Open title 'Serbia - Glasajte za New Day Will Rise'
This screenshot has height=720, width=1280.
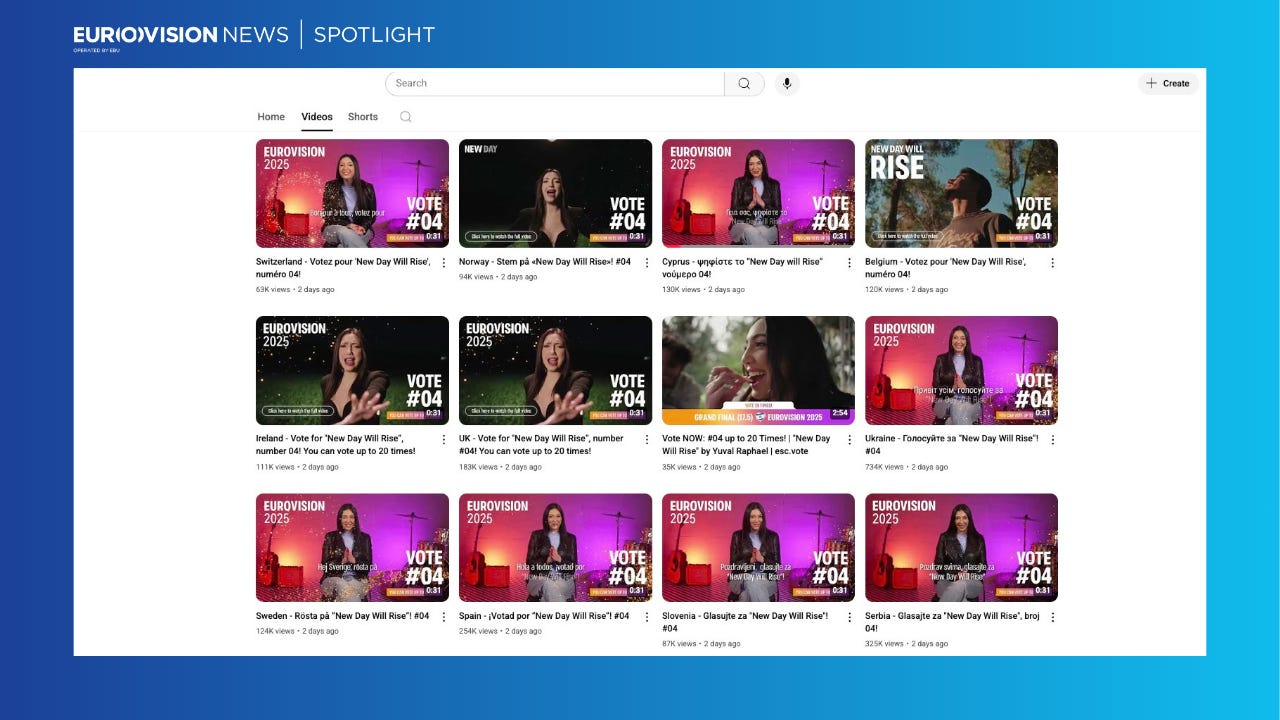952,622
